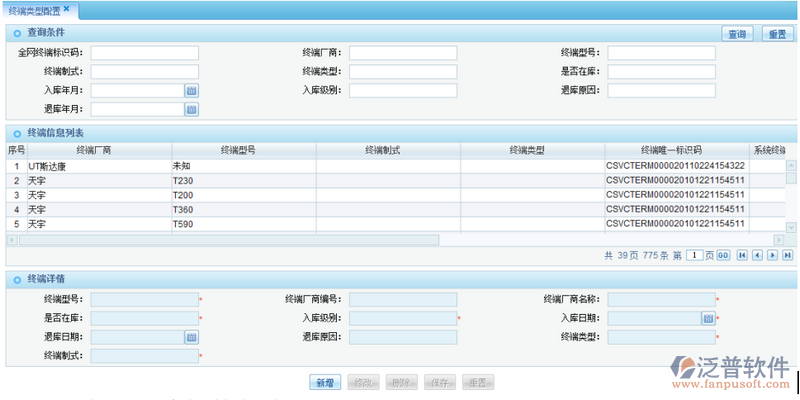The width and height of the screenshot is (800, 400).
Task: Collapse the 终端信息列表 panel
Action: 17,133
